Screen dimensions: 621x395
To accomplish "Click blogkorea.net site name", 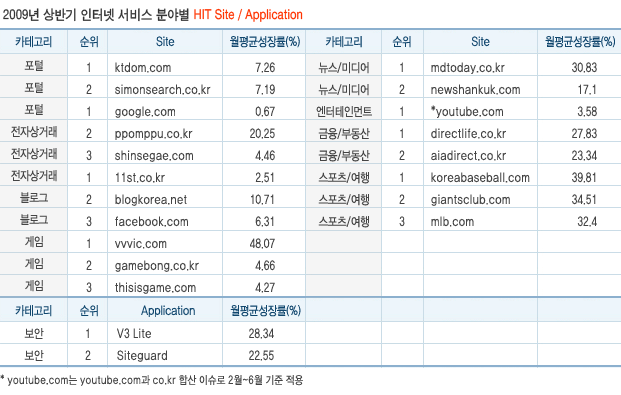I will [x=150, y=200].
